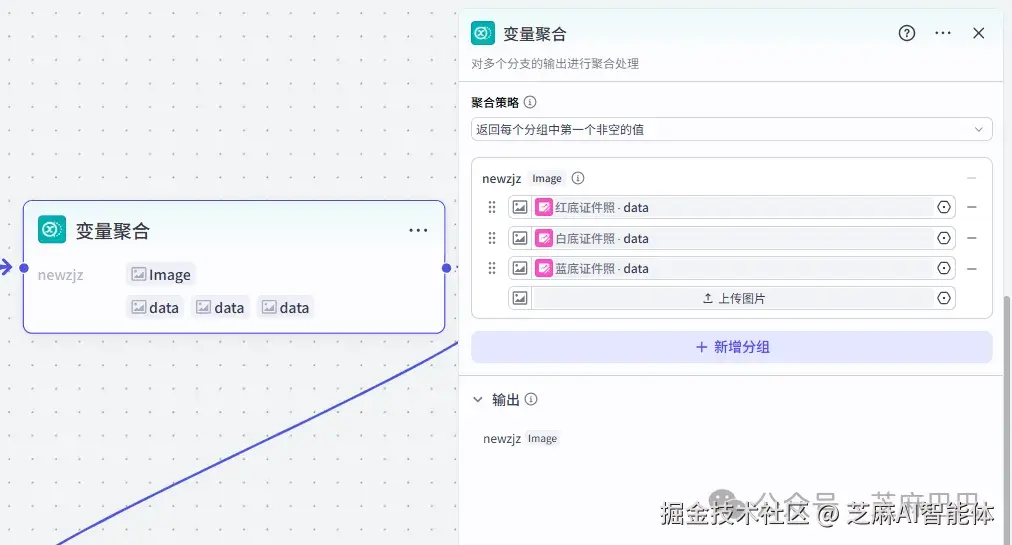Open variable picker for 上传图片 row

pos(944,298)
